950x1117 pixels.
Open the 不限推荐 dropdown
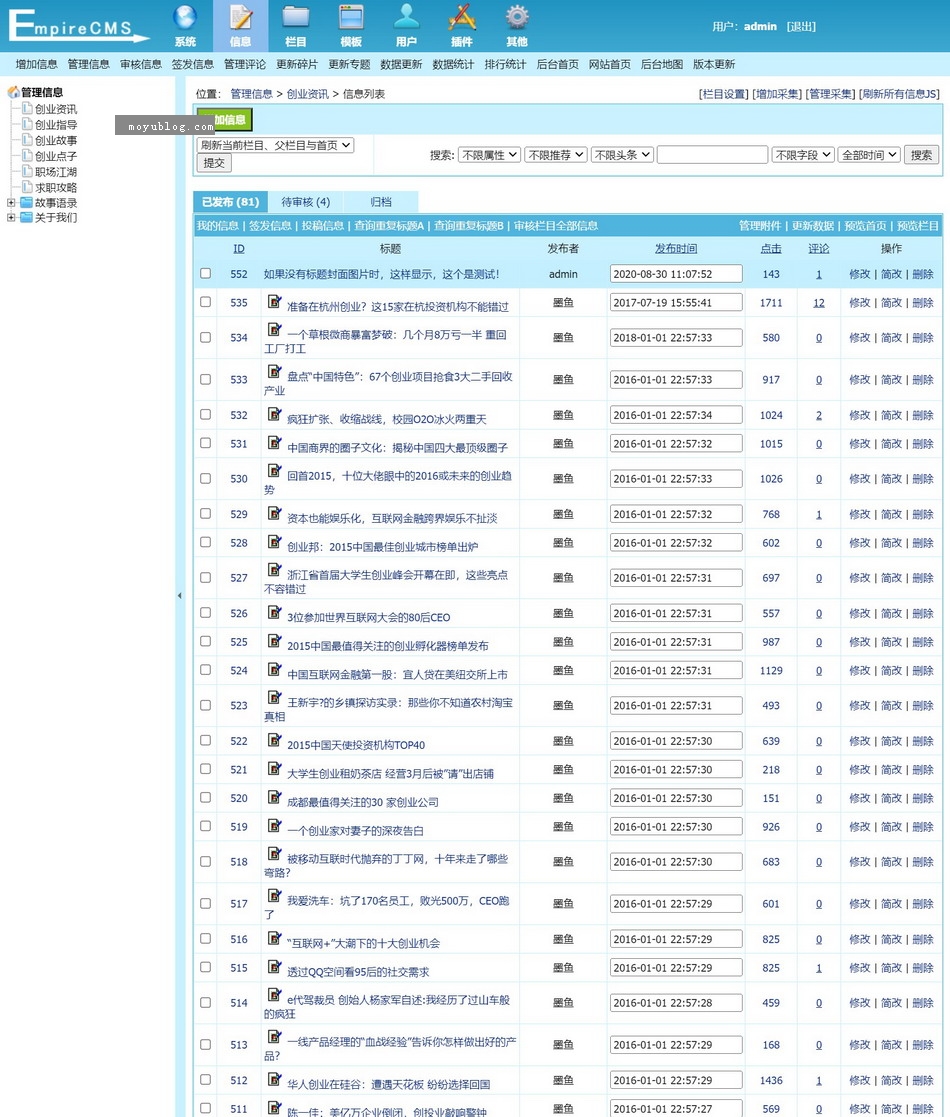pos(555,155)
